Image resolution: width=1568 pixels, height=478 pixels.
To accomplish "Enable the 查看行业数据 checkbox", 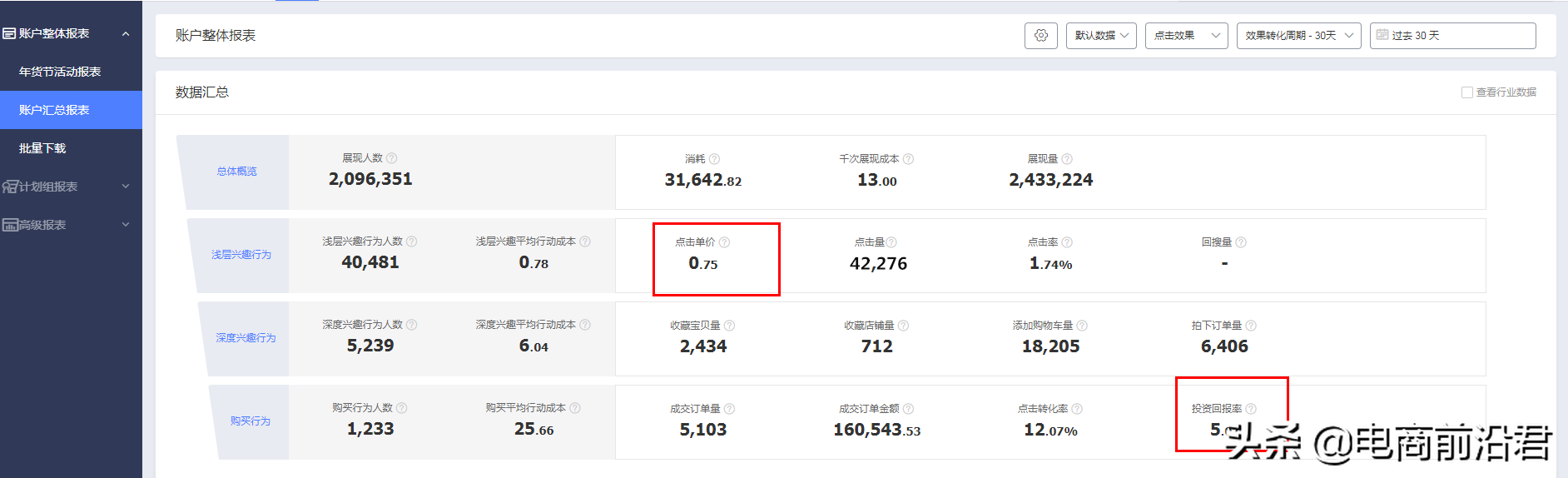I will tap(1467, 92).
